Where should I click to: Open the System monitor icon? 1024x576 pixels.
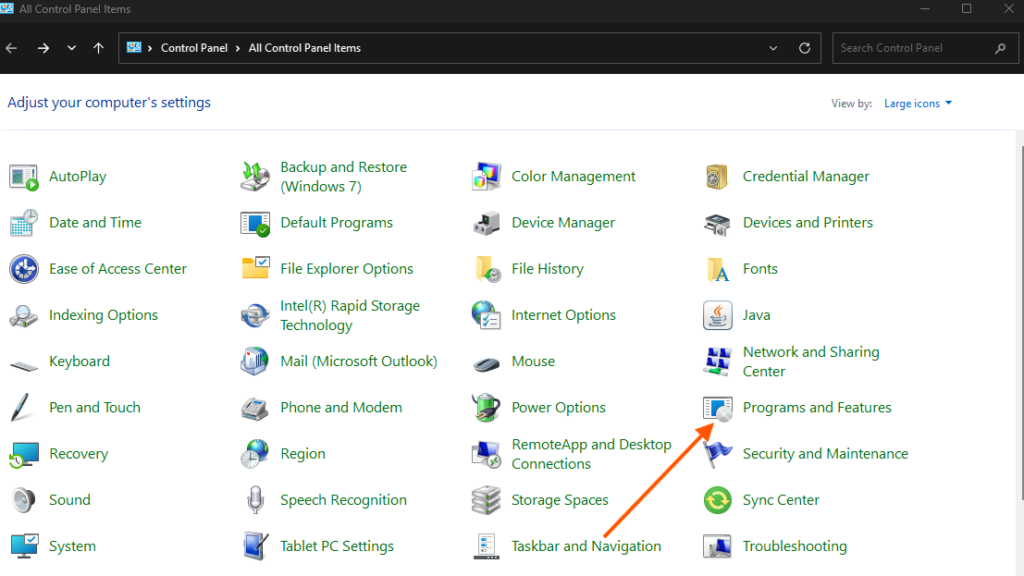(x=24, y=547)
